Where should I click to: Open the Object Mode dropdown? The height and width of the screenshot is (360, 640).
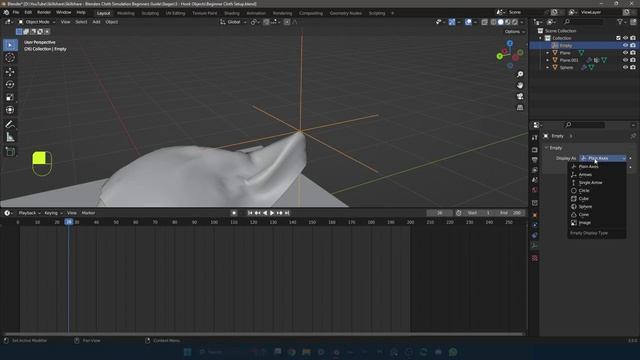coord(37,22)
